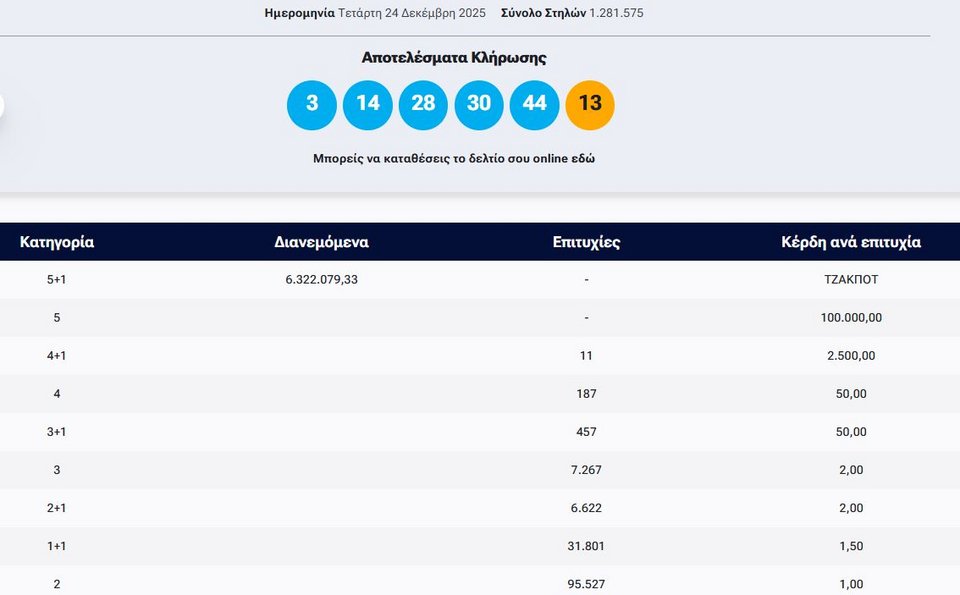
Task: Click the Κατηγορία column header
Action: 57,242
